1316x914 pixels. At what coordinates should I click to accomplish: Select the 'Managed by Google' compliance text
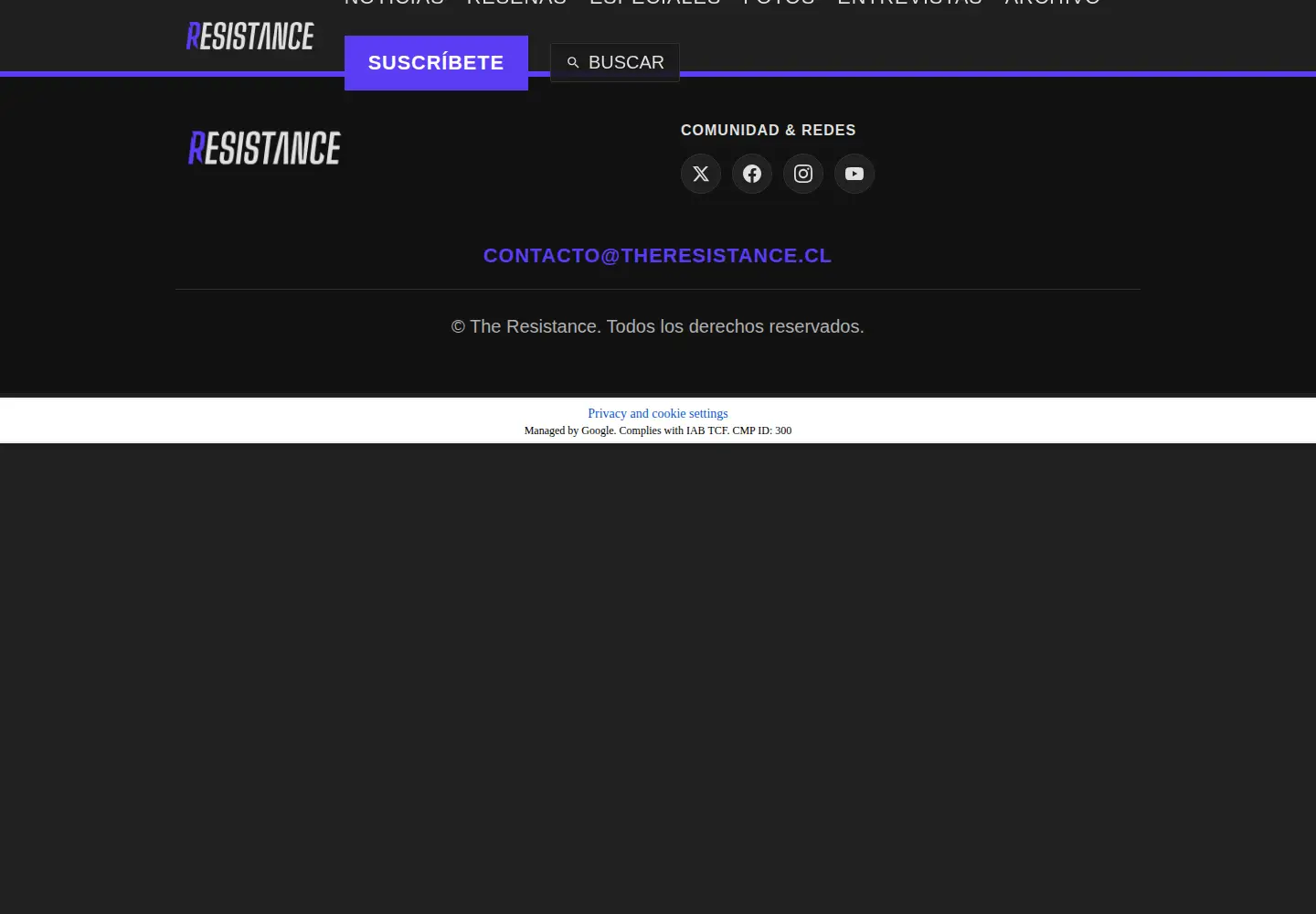658,430
